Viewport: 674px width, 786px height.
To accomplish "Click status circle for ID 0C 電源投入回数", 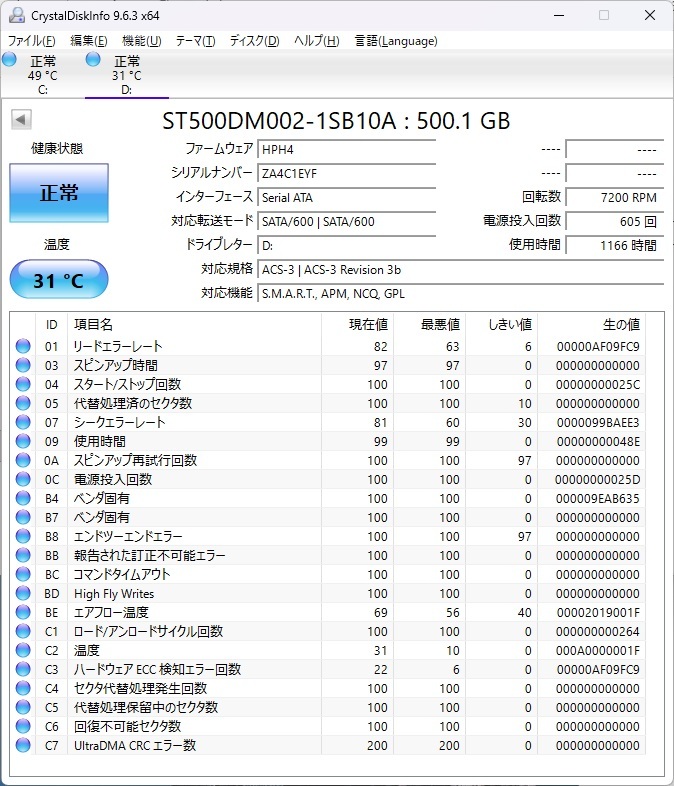I will click(x=23, y=479).
